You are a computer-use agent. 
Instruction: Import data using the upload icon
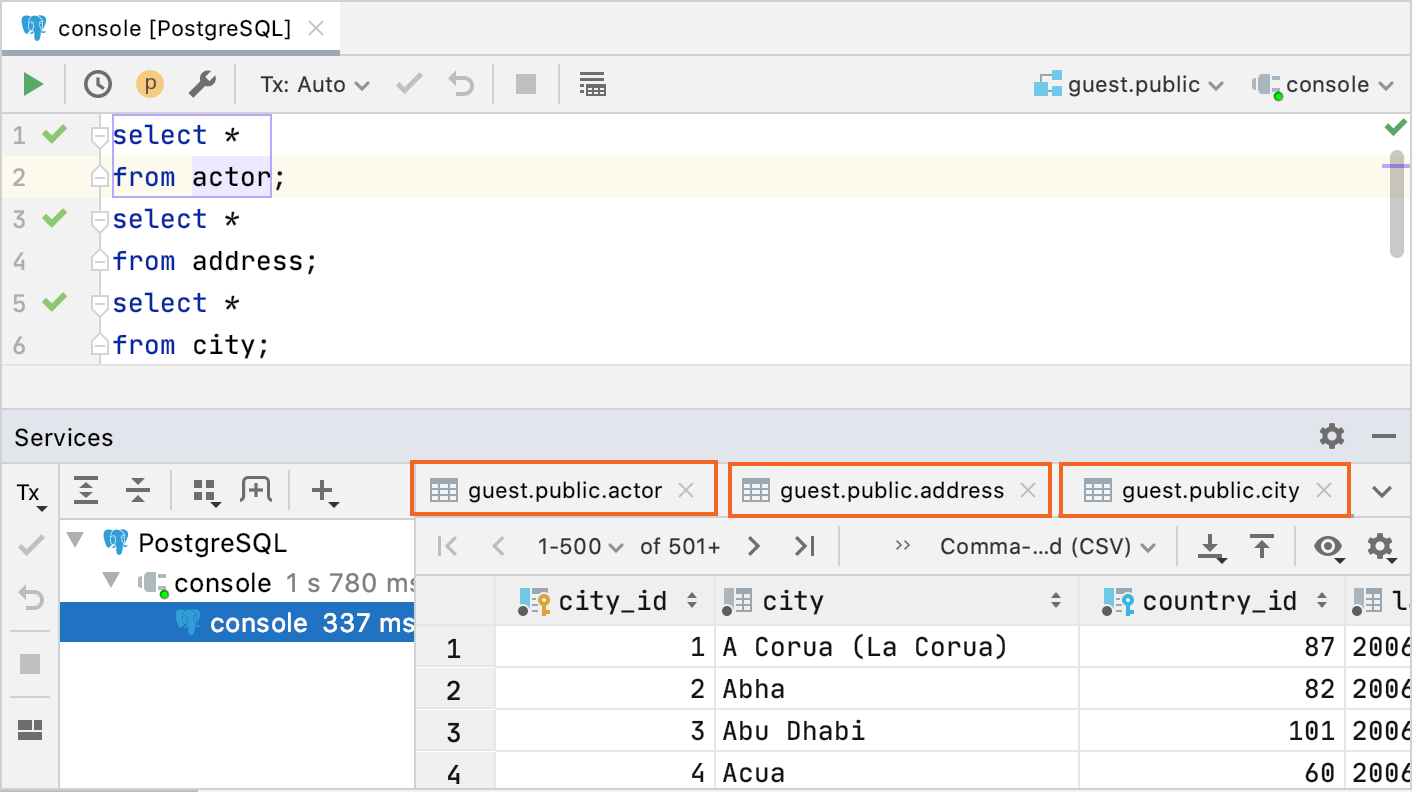[1262, 546]
